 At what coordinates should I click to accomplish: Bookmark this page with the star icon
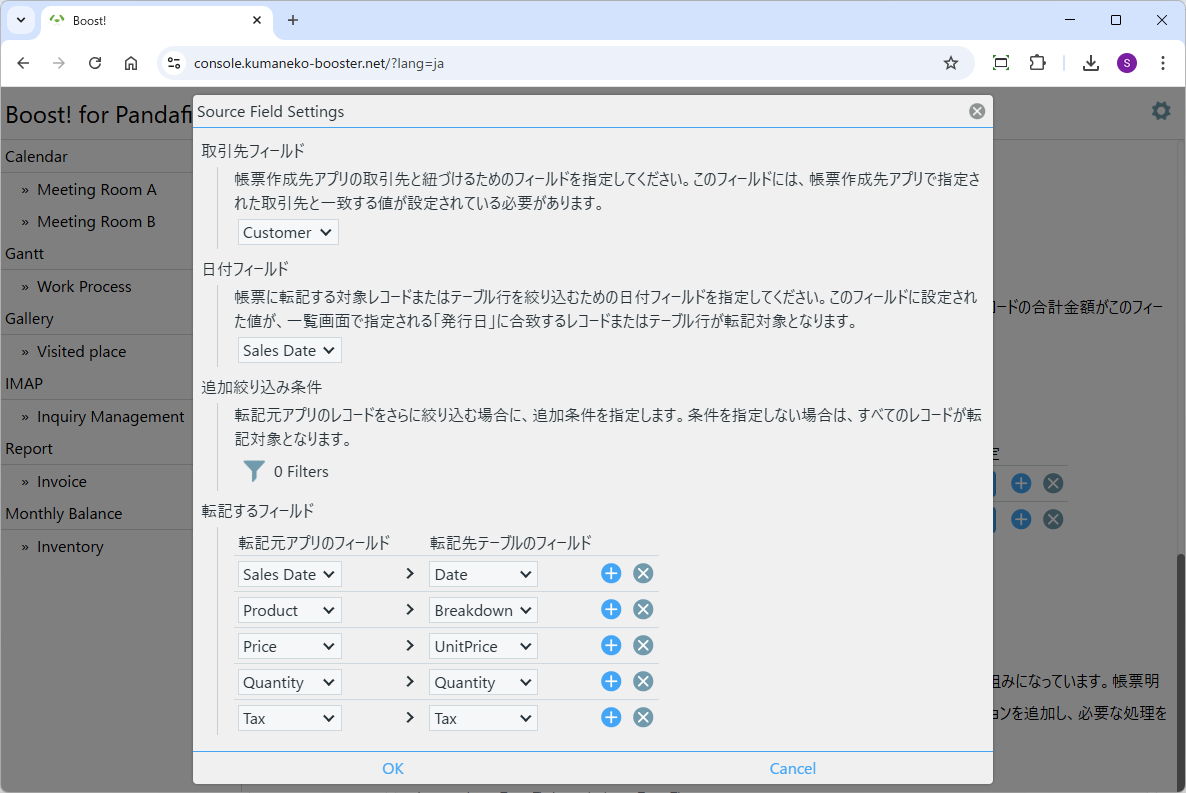950,63
